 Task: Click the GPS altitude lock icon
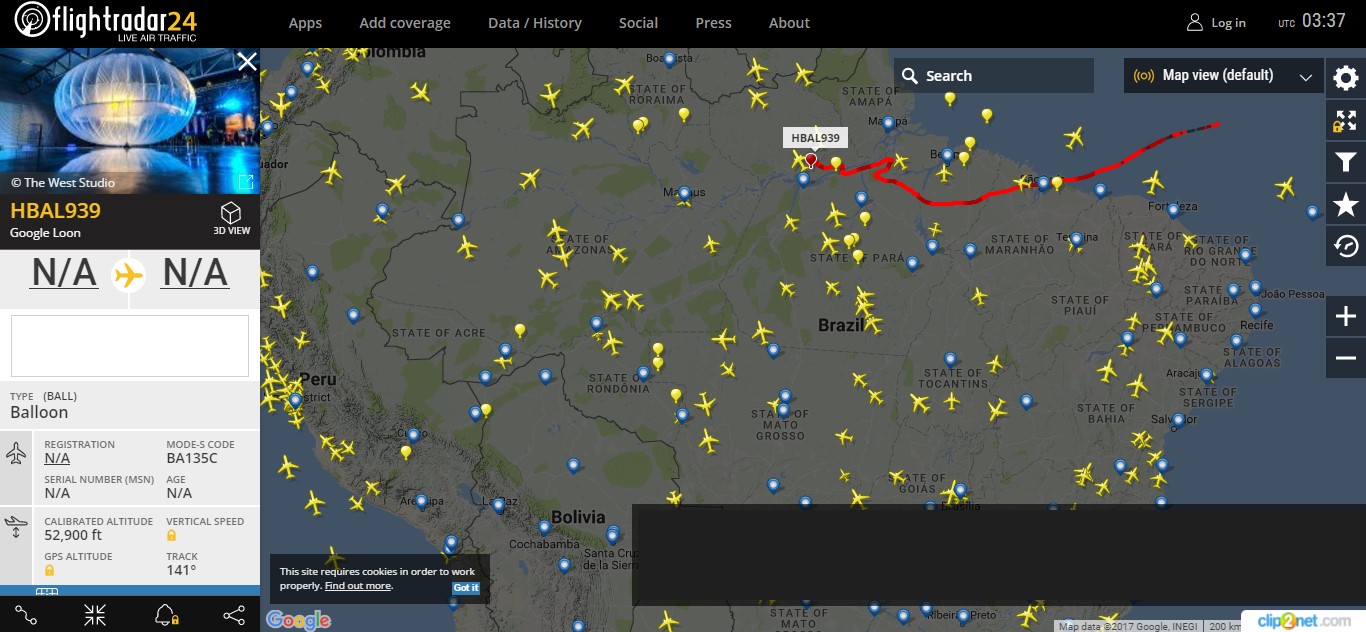49,571
